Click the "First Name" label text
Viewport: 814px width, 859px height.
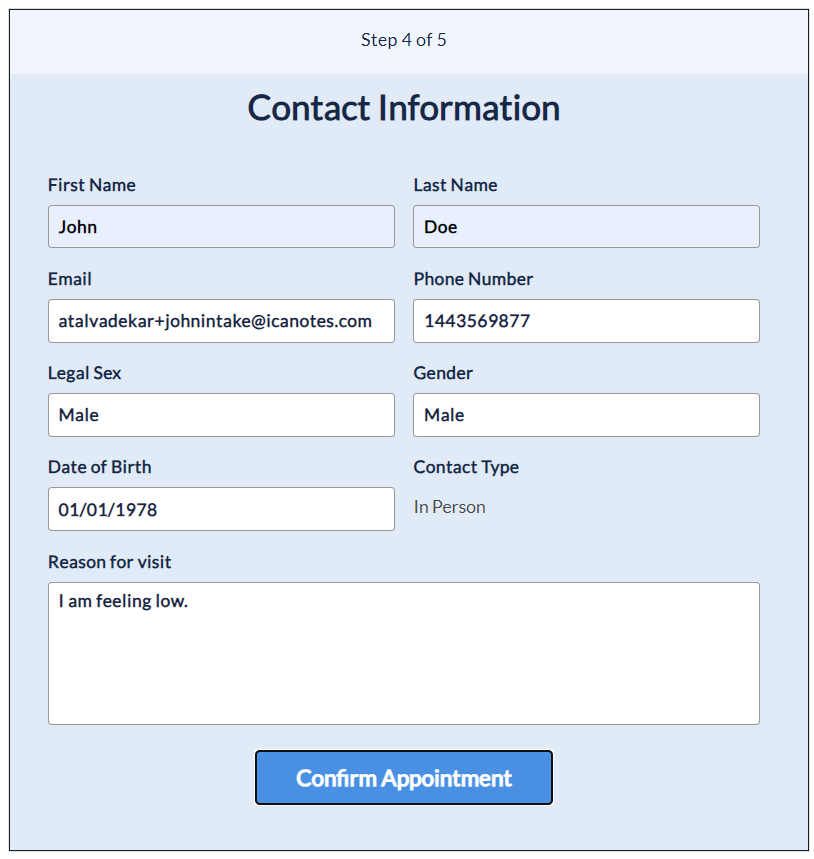click(x=92, y=185)
